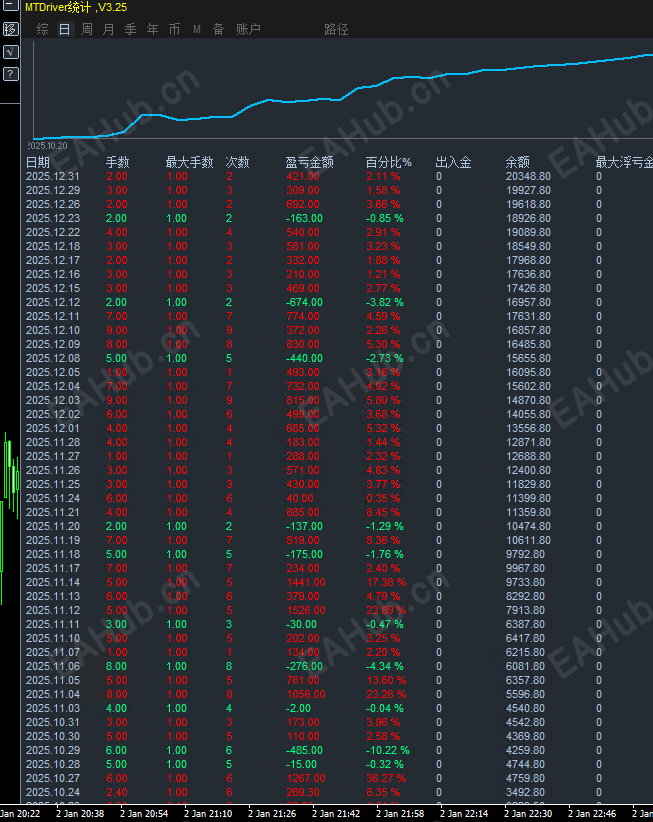Click the minus collapse icon at panel top

click(x=10, y=6)
